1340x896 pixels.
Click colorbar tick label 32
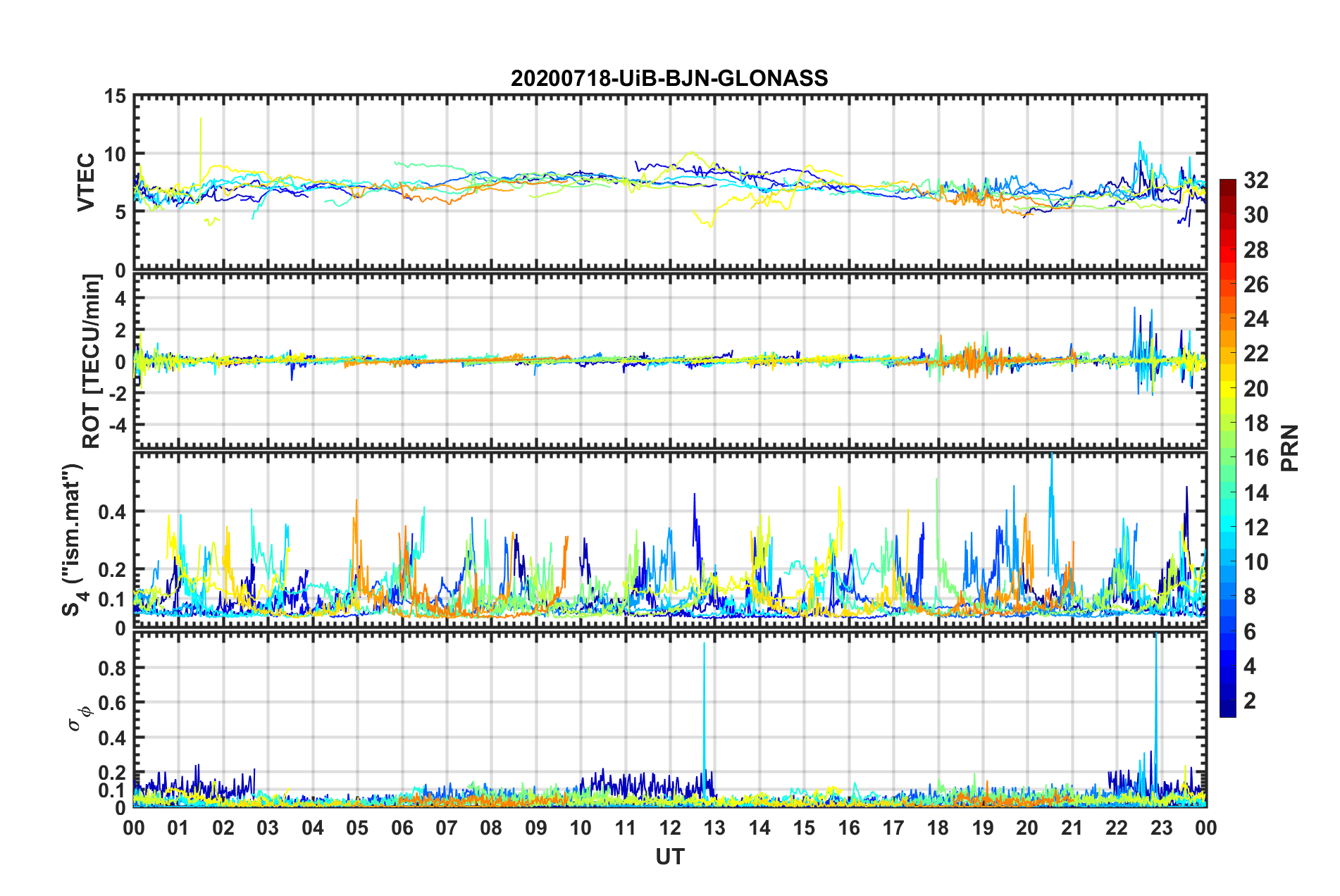1256,180
